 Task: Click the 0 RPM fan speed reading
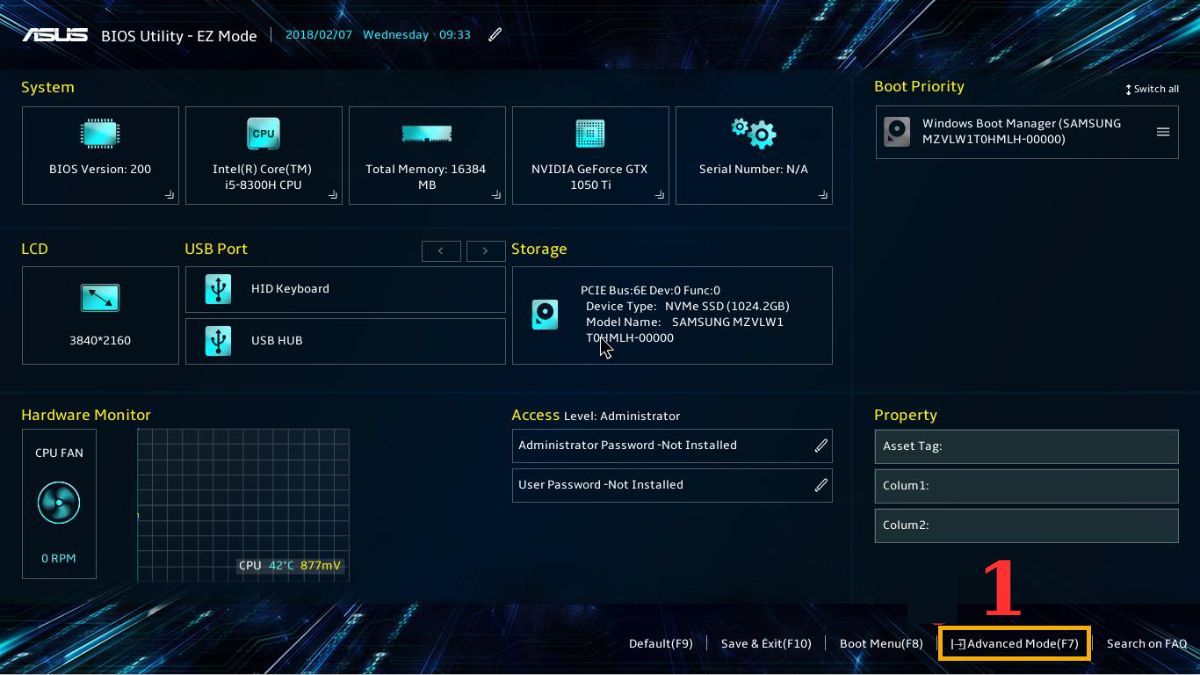coord(59,559)
